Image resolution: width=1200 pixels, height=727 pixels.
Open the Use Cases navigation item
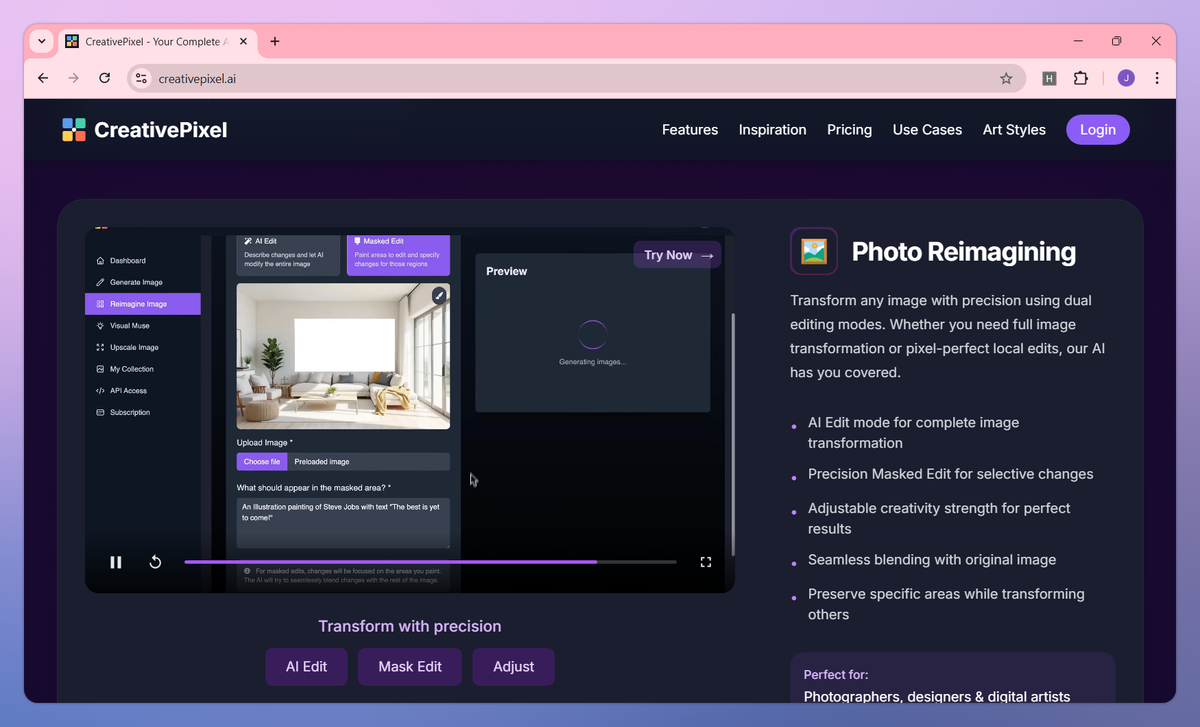point(926,129)
